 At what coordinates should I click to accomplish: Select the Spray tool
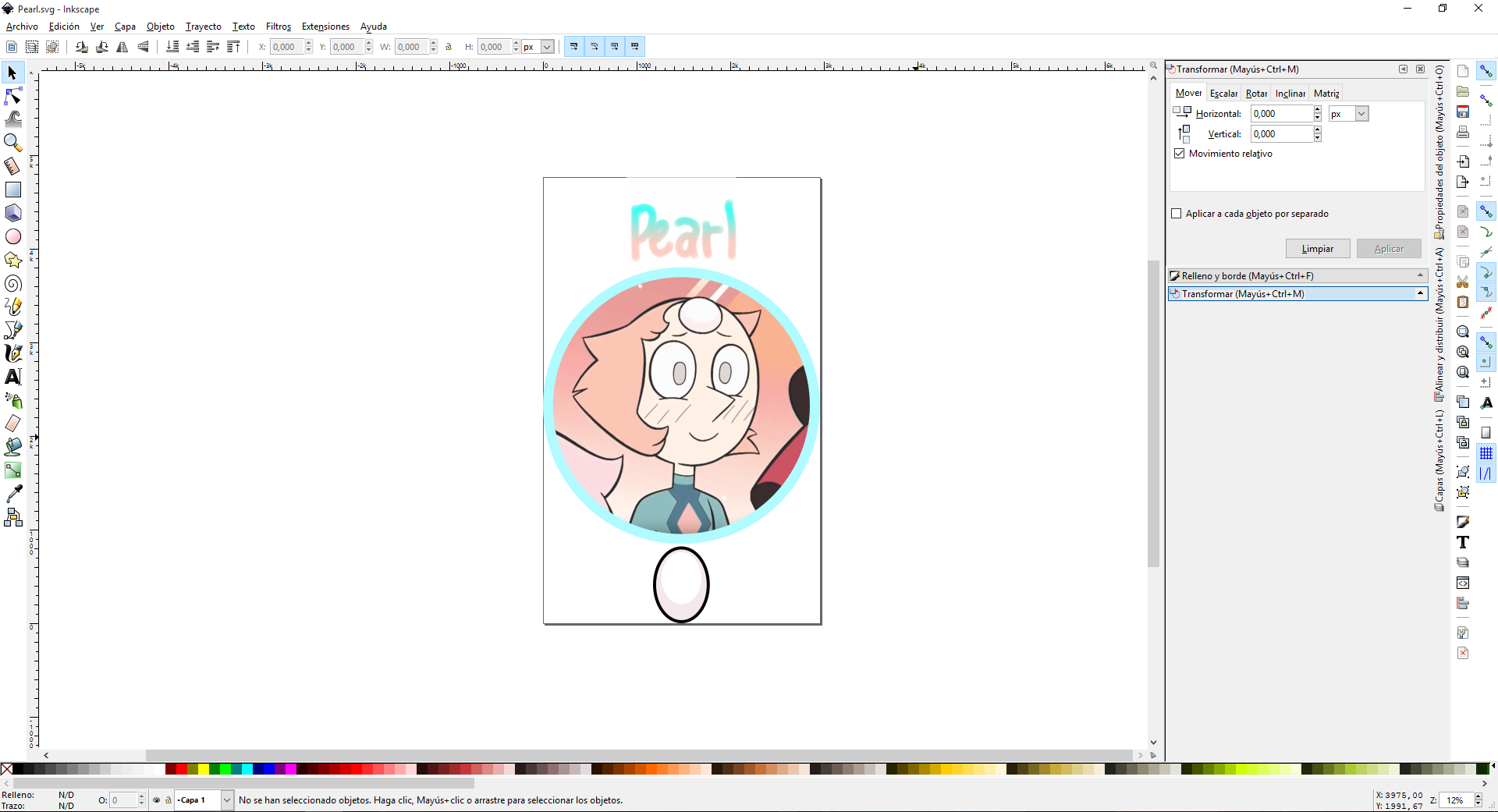coord(12,400)
